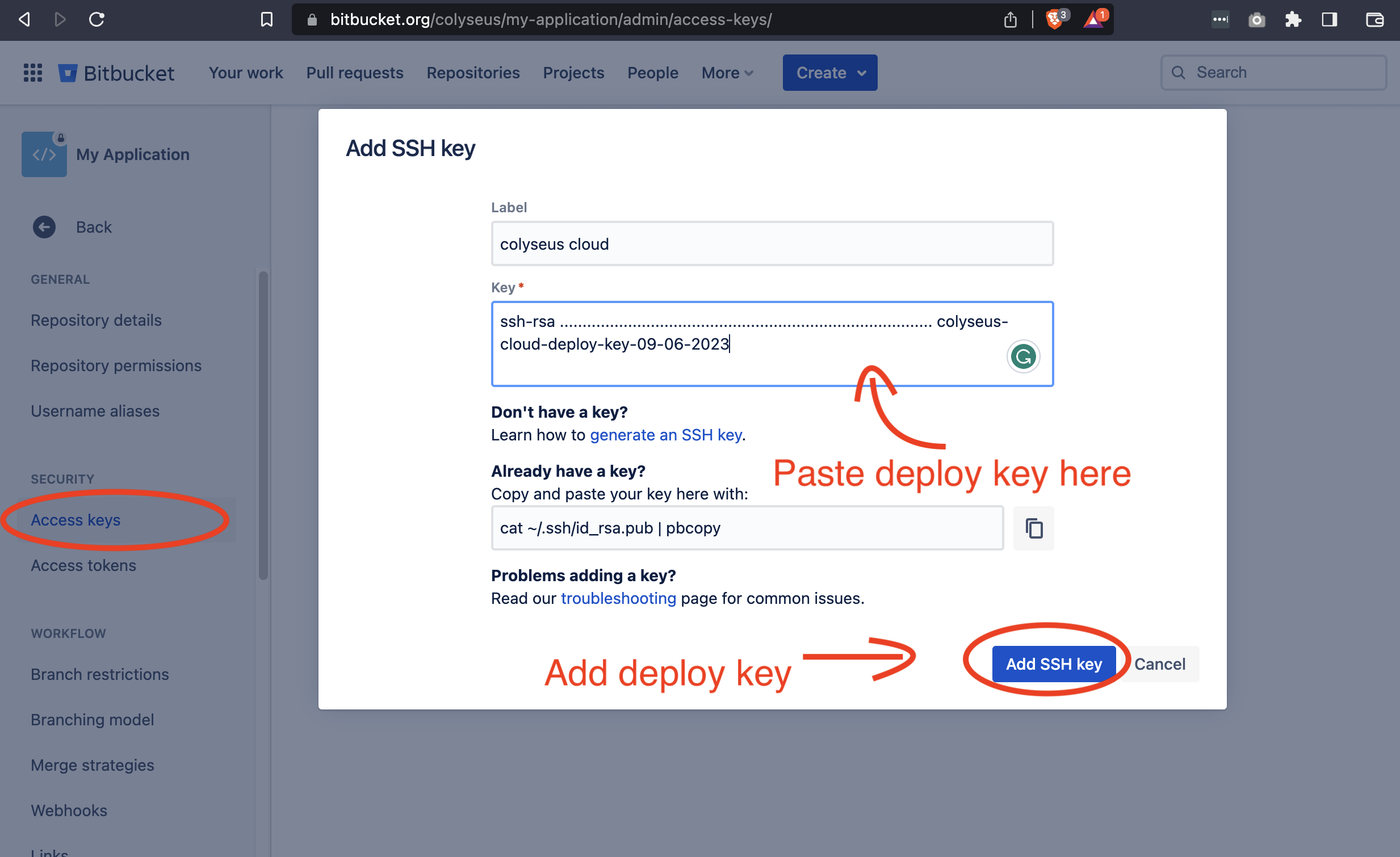Click the Back link in sidebar

coord(94,226)
